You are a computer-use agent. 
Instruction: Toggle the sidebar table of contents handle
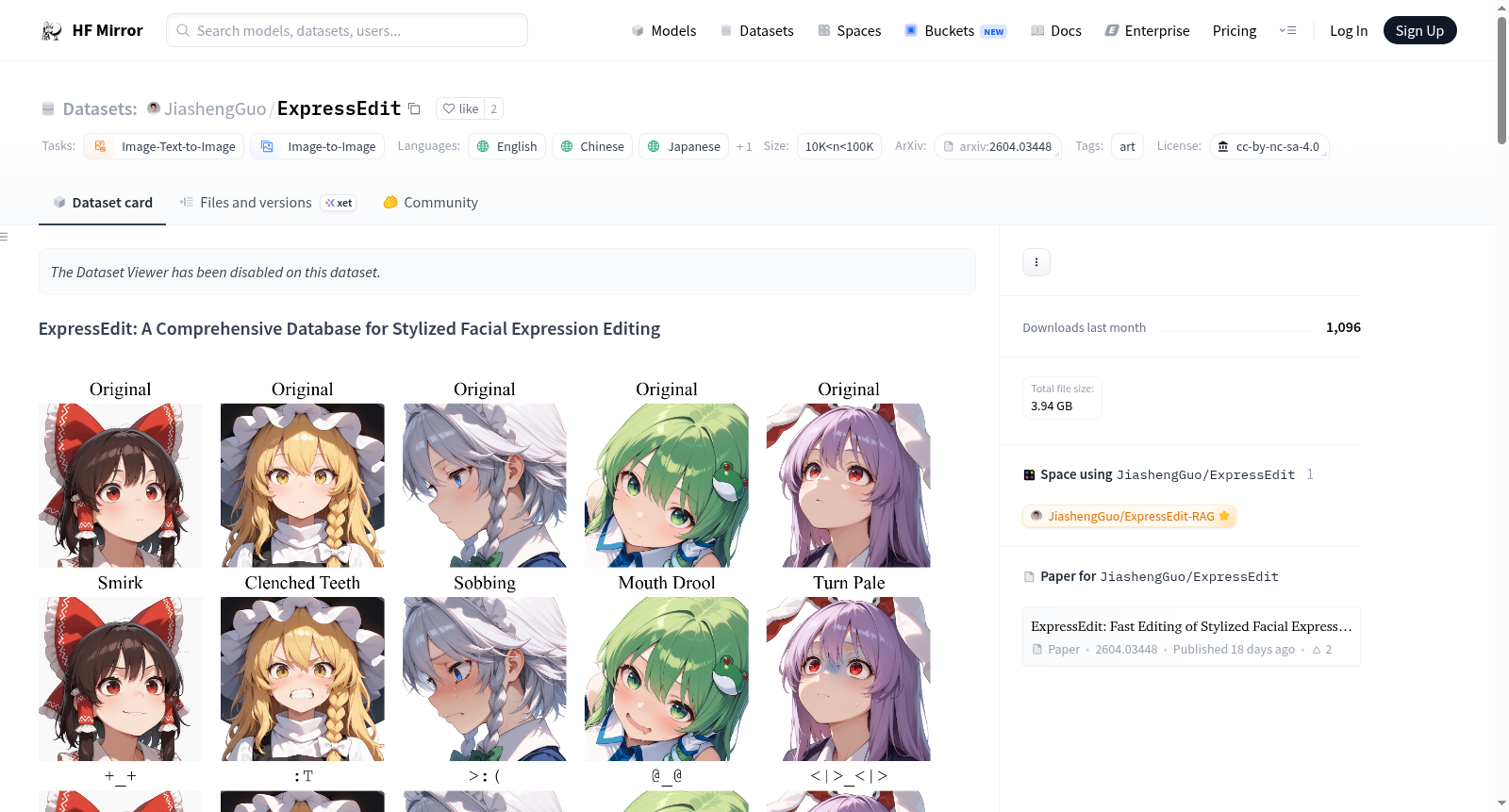coord(4,237)
